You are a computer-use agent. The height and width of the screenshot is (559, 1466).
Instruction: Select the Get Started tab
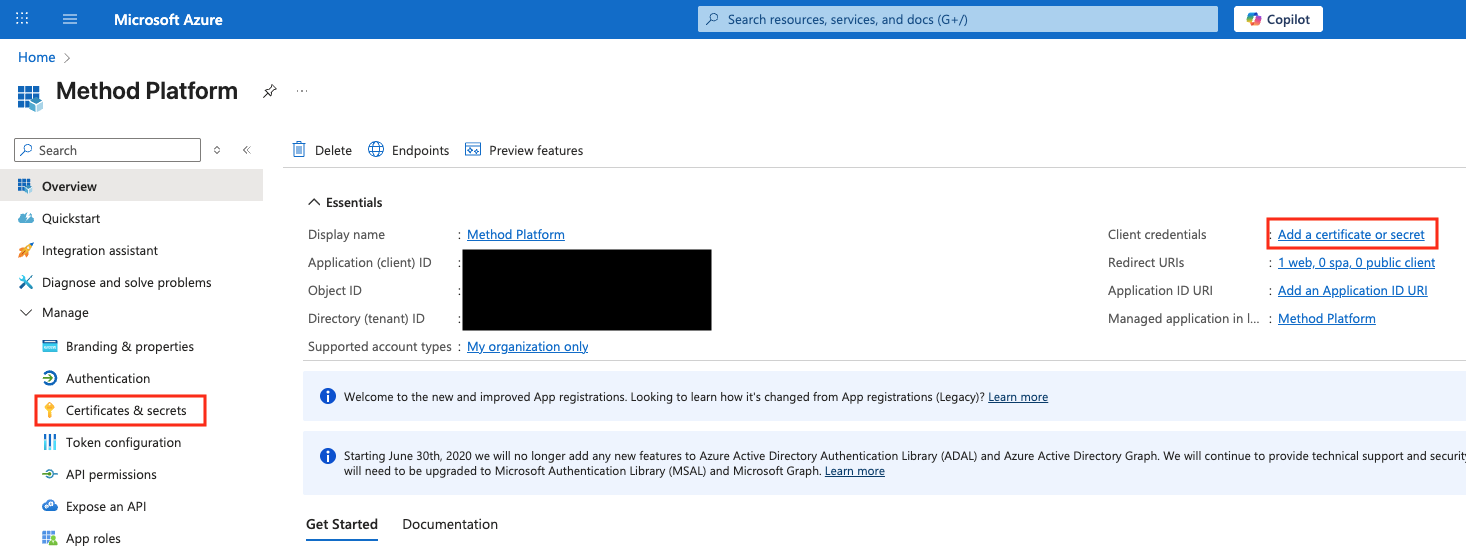click(342, 524)
